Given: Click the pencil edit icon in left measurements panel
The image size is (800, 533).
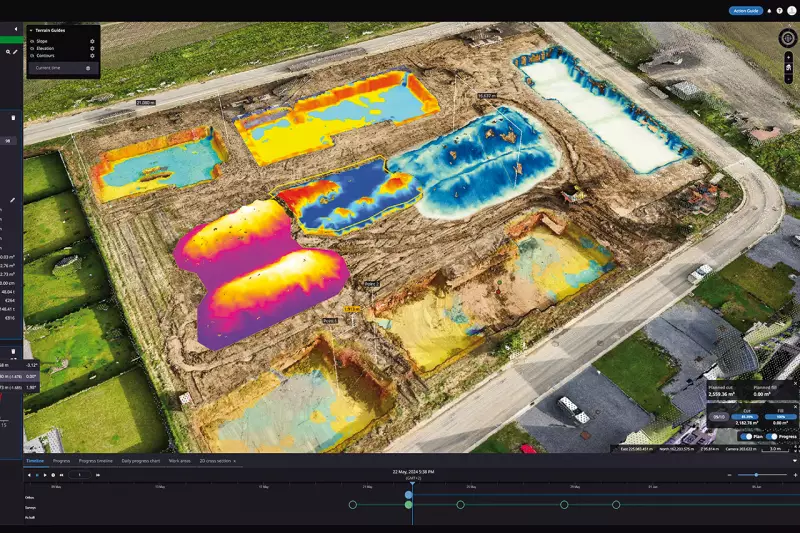Looking at the screenshot, I should click(13, 200).
